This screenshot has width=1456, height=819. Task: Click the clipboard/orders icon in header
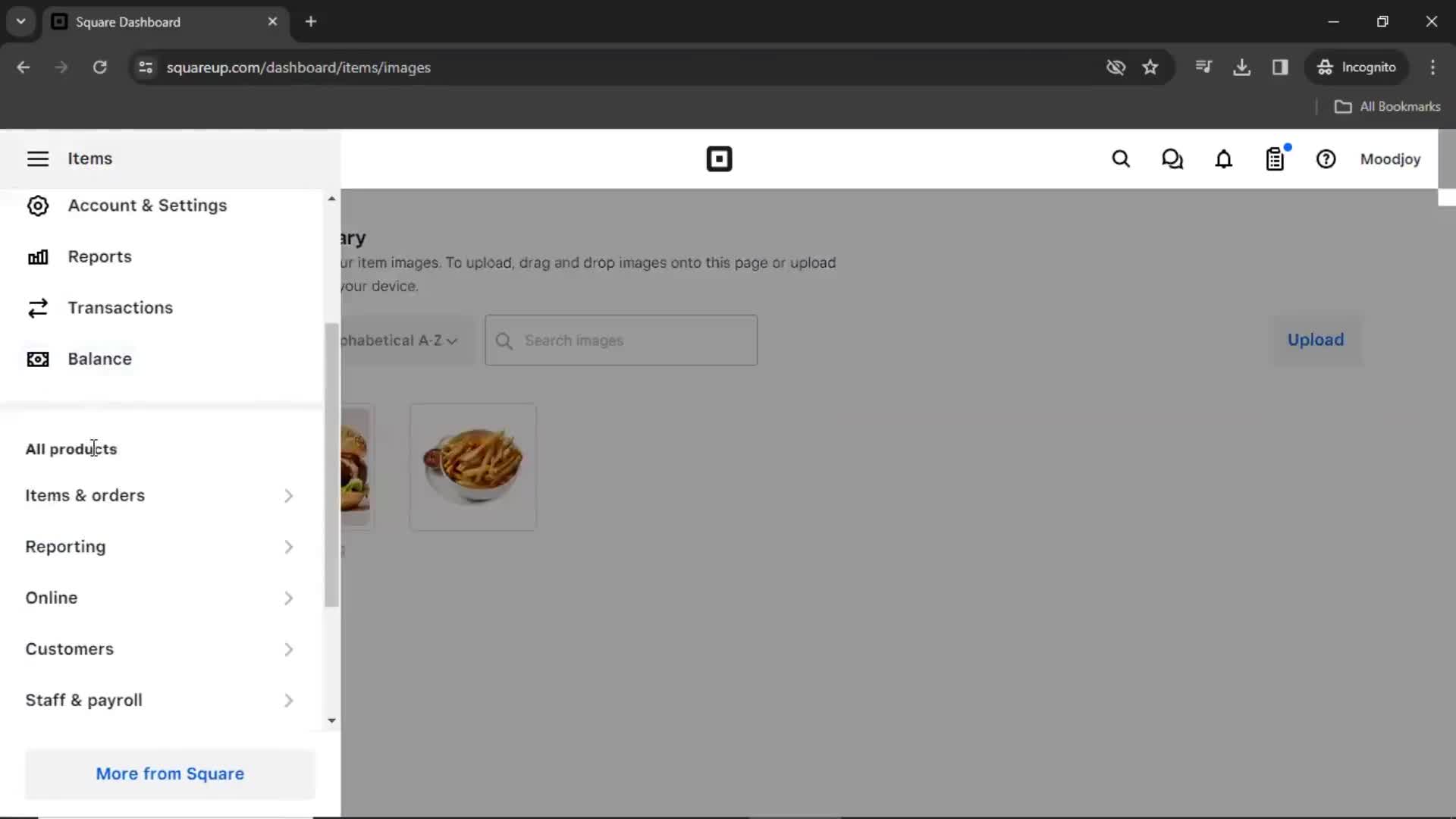[1275, 159]
